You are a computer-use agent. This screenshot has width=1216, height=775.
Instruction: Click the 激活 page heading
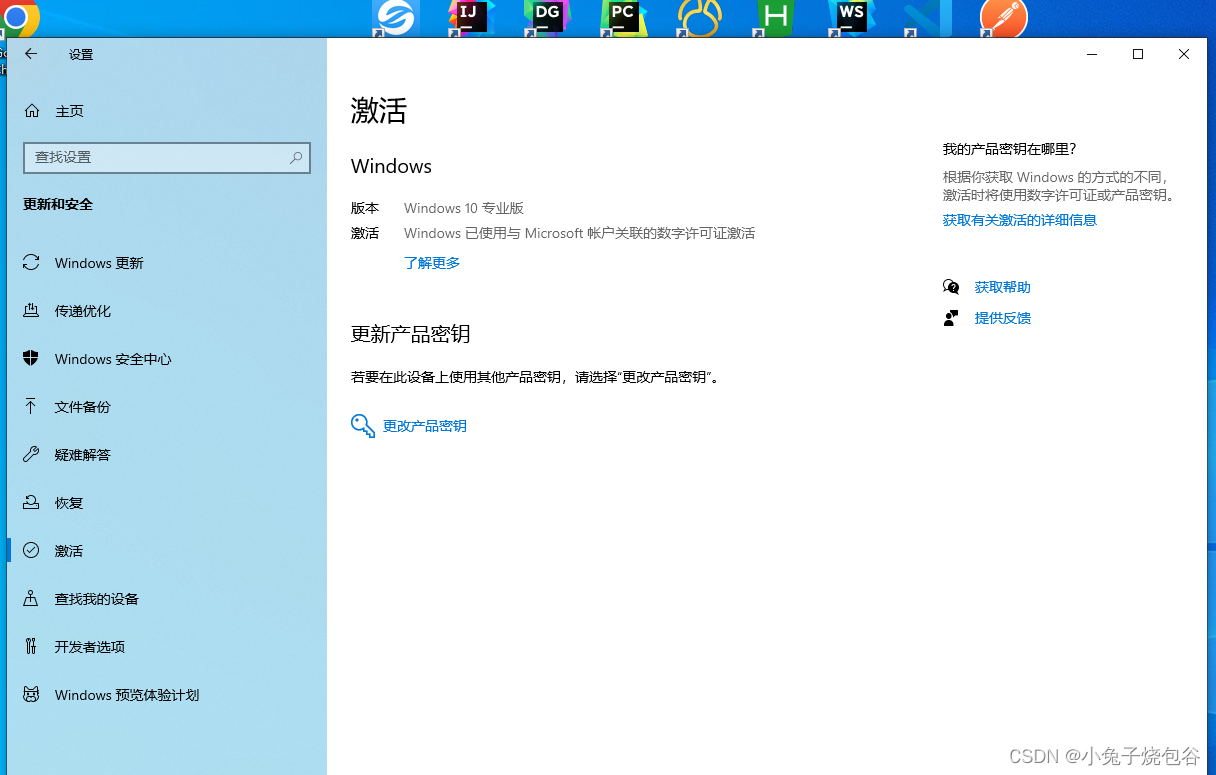379,111
